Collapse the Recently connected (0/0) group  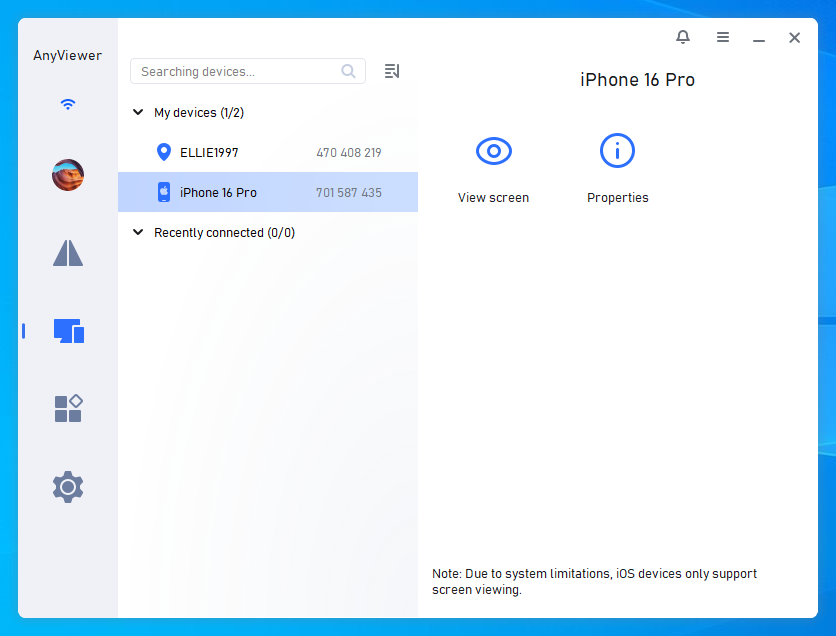[x=138, y=232]
